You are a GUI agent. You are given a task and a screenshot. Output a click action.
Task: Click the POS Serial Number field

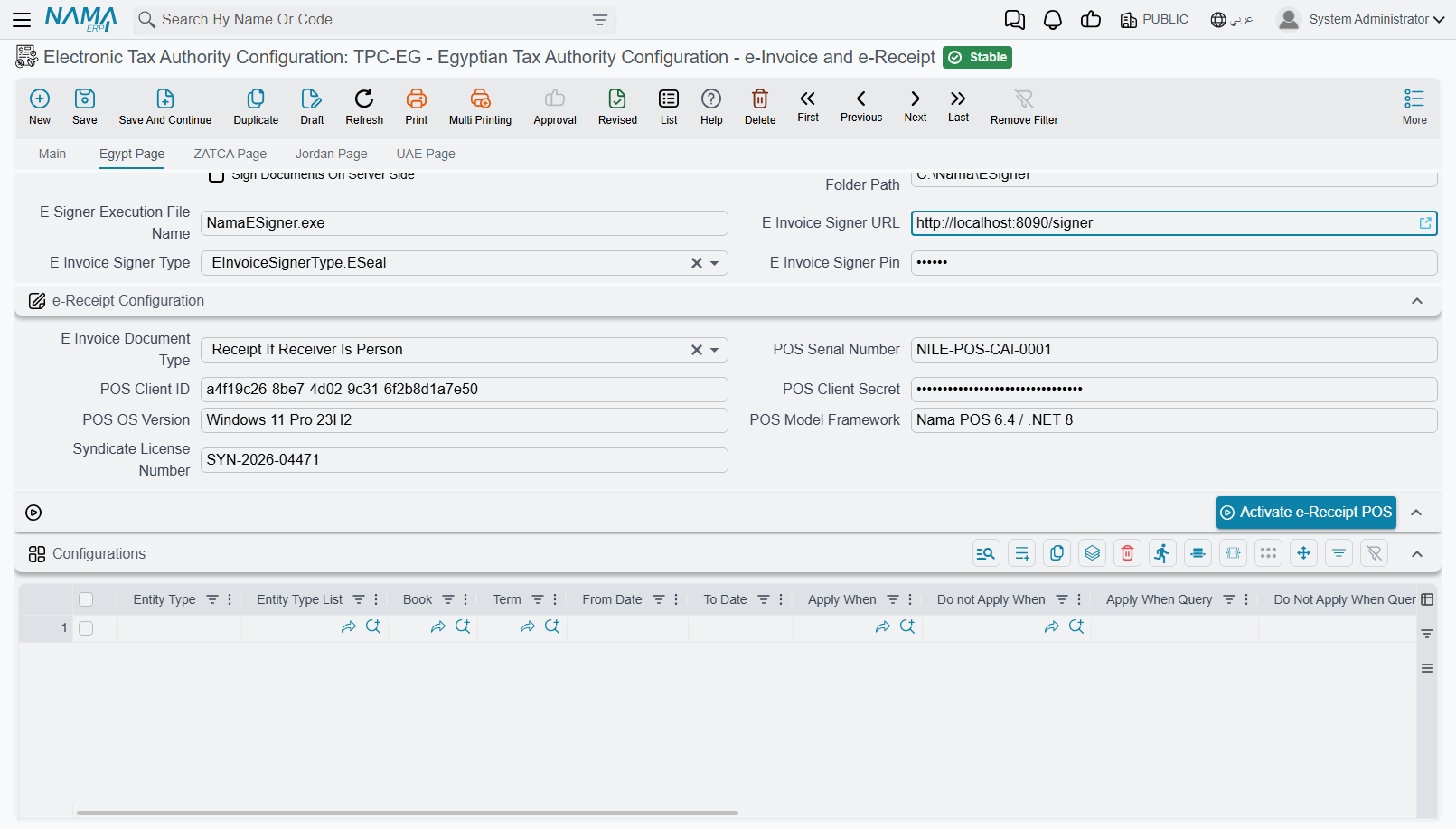click(x=1174, y=350)
